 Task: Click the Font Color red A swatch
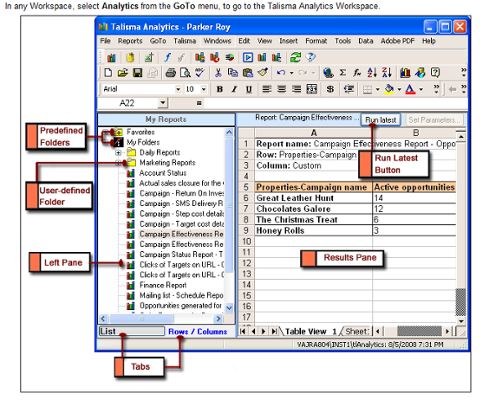[x=410, y=89]
